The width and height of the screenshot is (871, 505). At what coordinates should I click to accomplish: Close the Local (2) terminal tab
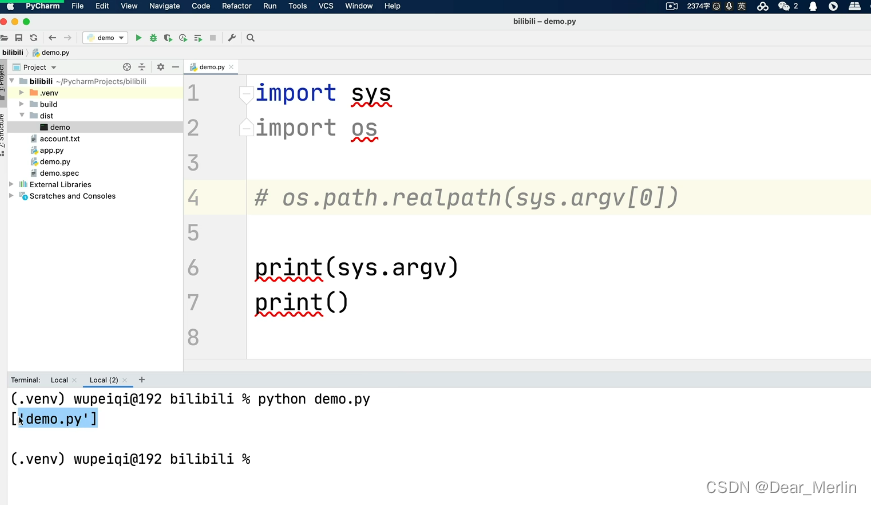124,380
